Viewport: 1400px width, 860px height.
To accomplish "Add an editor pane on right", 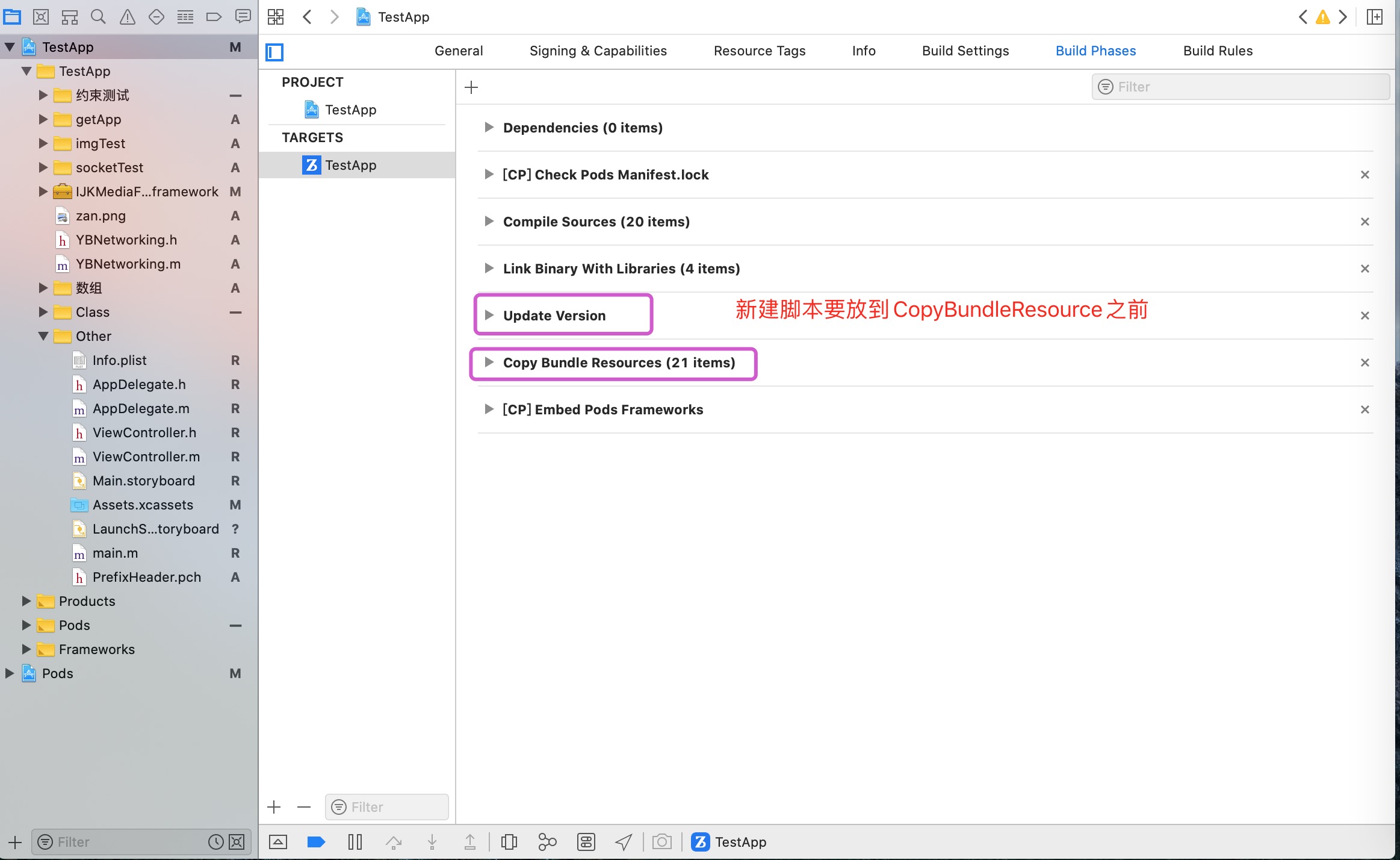I will 1375,17.
